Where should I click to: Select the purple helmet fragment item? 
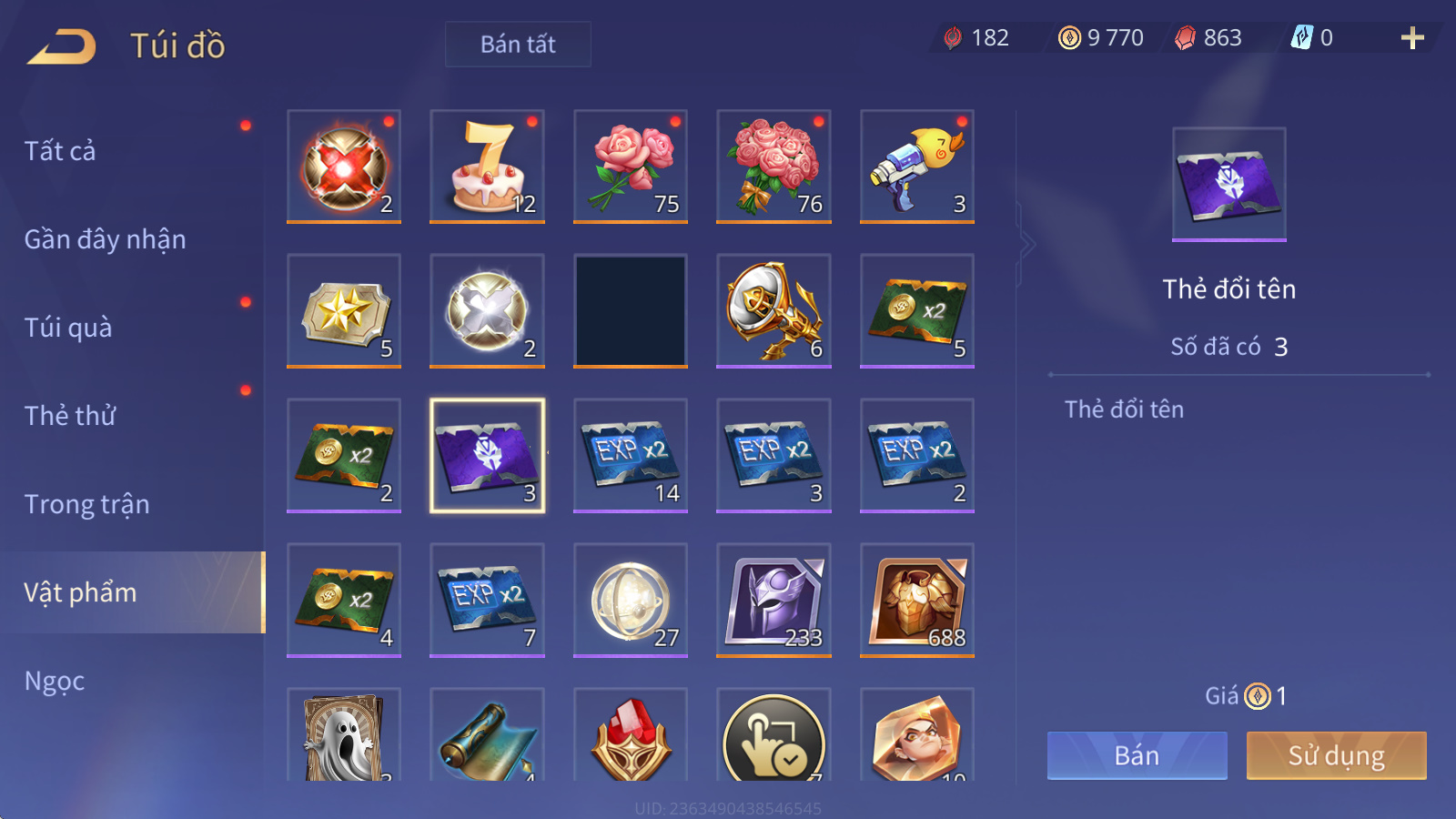773,600
